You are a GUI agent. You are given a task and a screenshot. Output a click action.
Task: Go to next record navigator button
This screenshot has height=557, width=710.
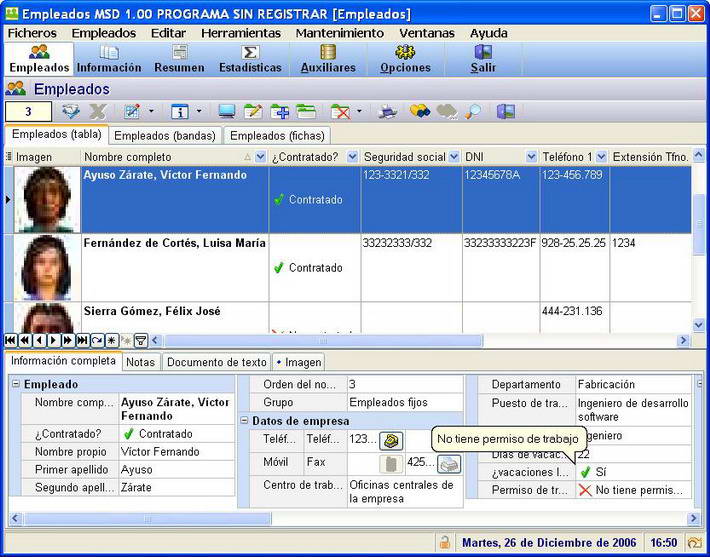point(54,340)
